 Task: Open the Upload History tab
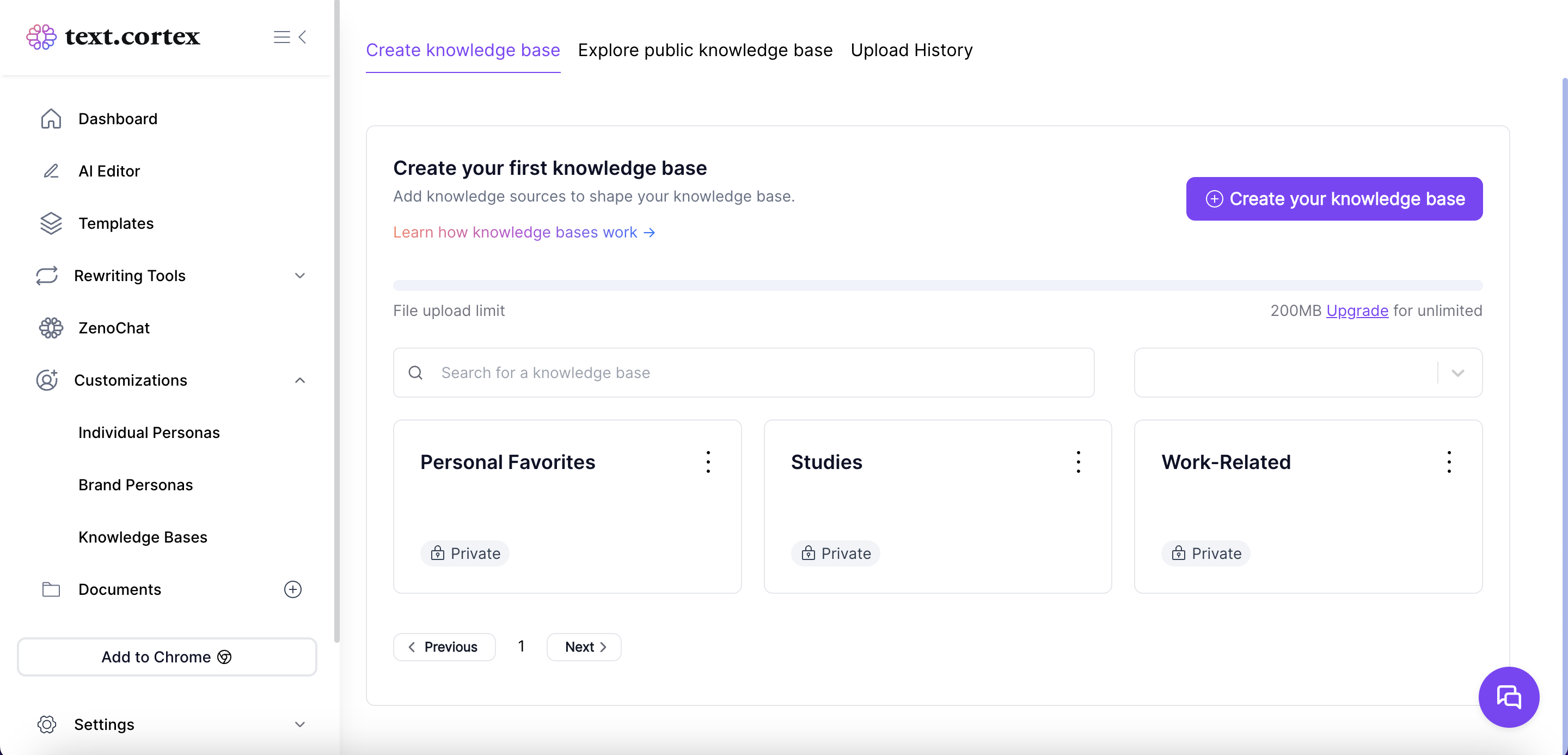tap(911, 50)
